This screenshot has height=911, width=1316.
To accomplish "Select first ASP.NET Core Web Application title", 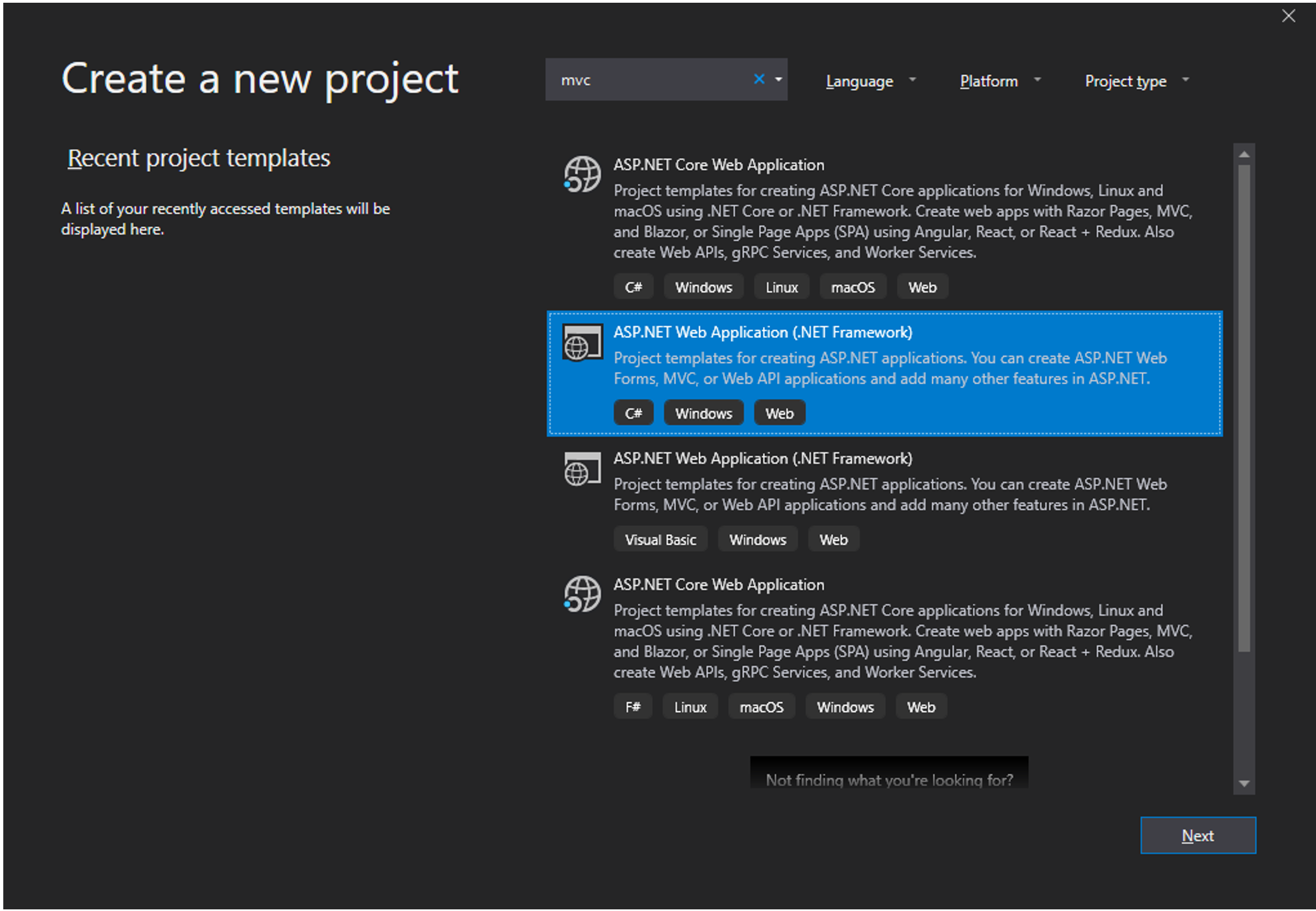I will pos(718,165).
